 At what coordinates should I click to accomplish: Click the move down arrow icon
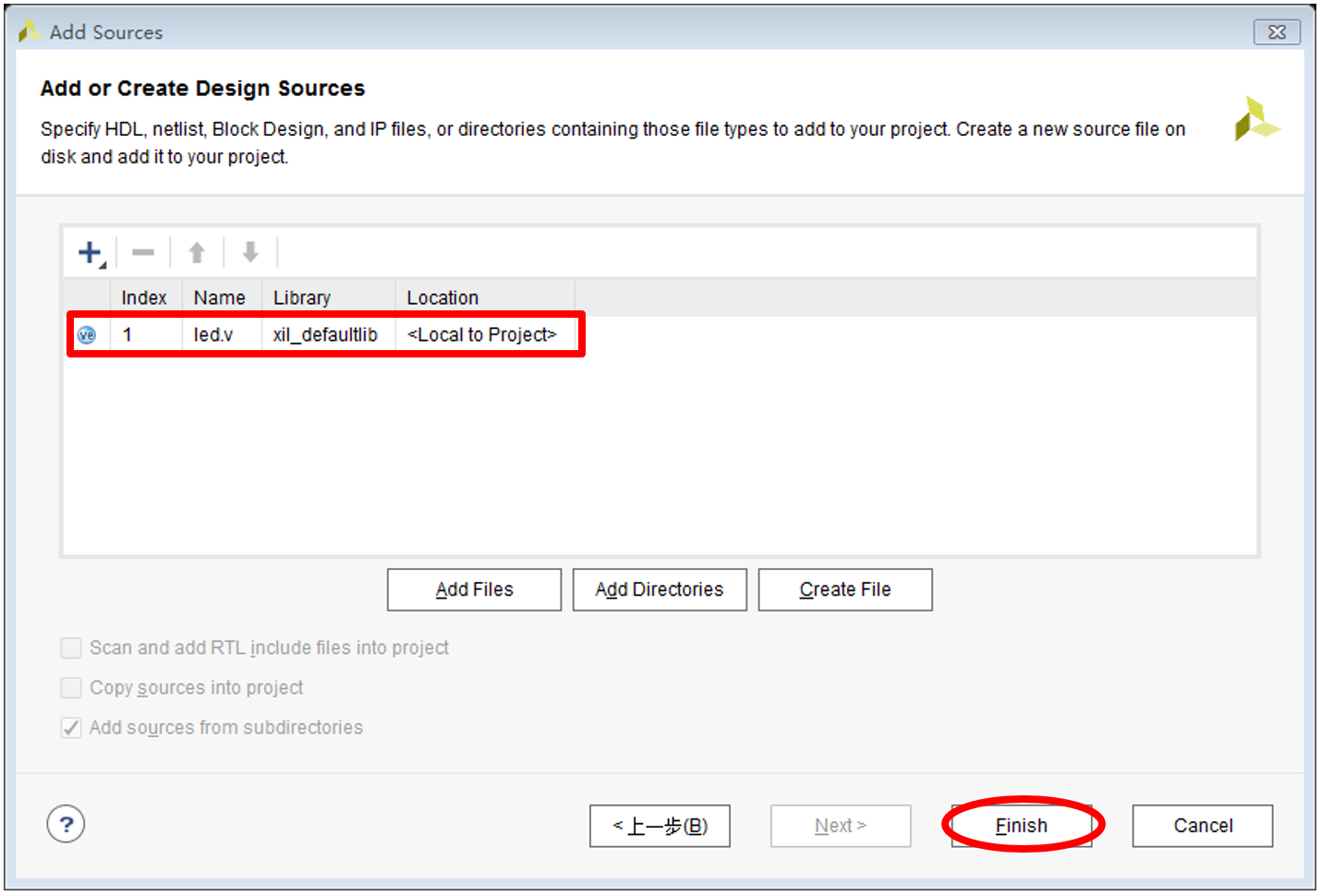pyautogui.click(x=249, y=252)
